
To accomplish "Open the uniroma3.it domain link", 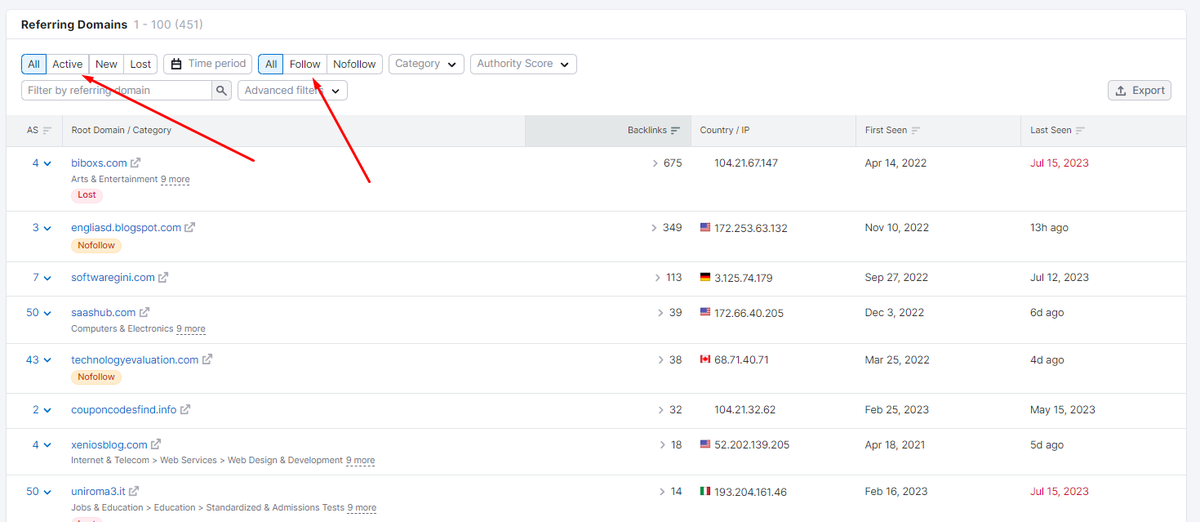I will [x=98, y=492].
